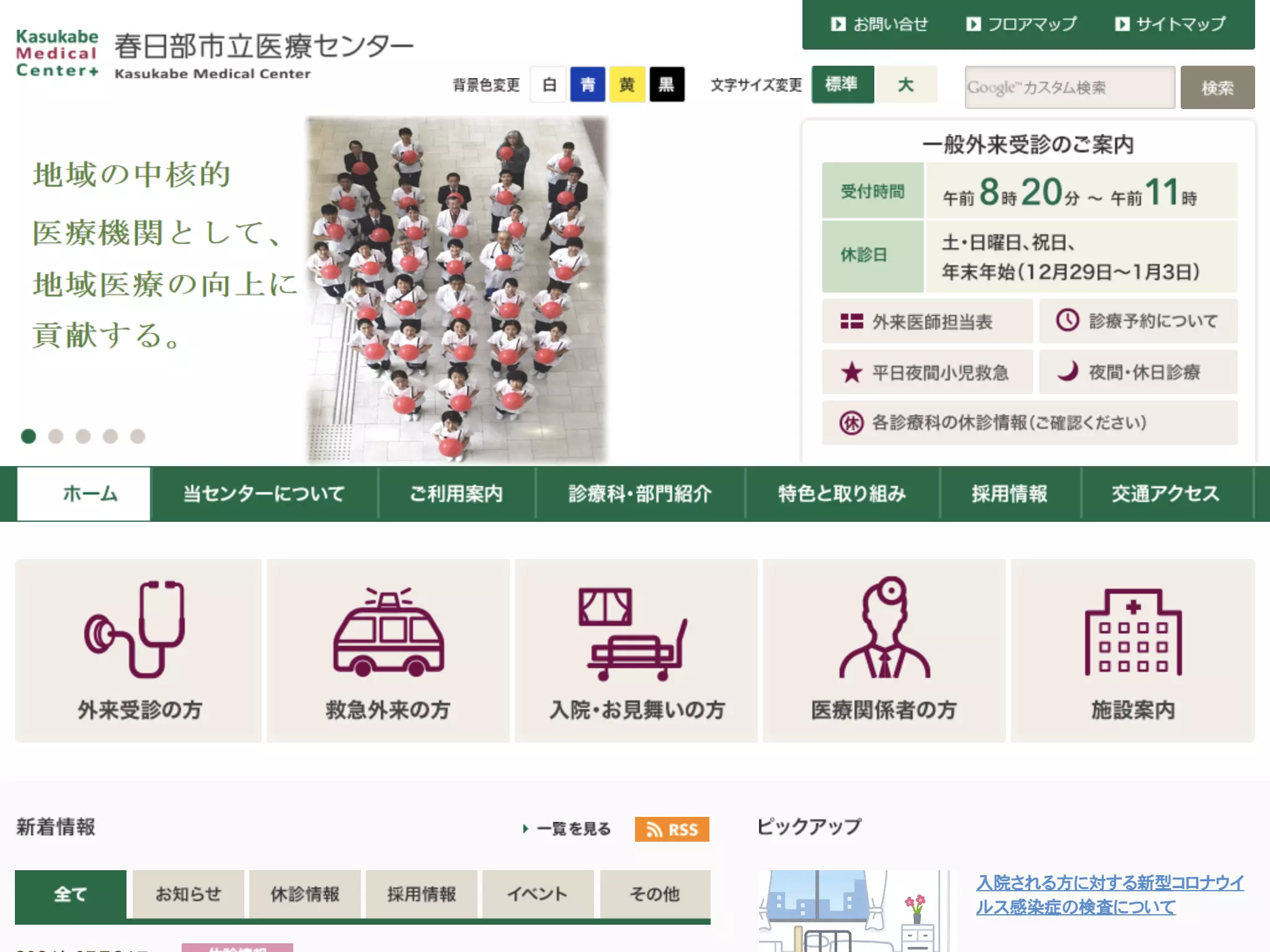Switch to the イベント news tab

point(538,894)
